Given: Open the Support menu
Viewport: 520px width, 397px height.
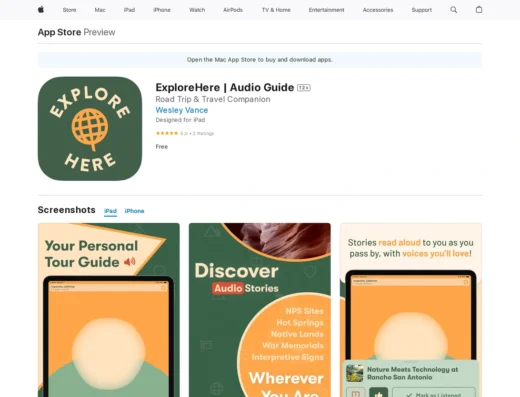Looking at the screenshot, I should click(x=421, y=10).
